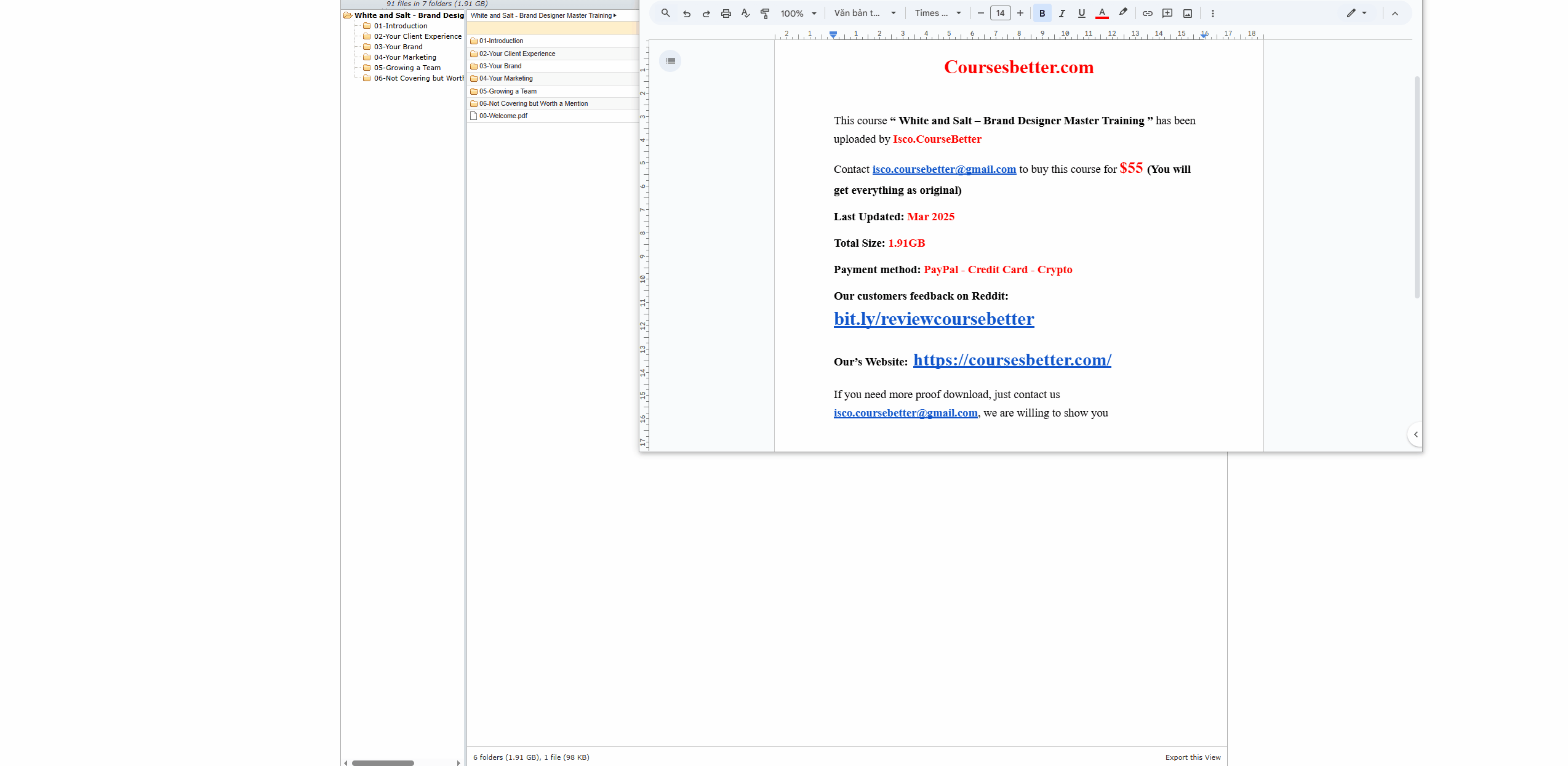Toggle underline formatting
The height and width of the screenshot is (766, 1568).
(x=1081, y=13)
